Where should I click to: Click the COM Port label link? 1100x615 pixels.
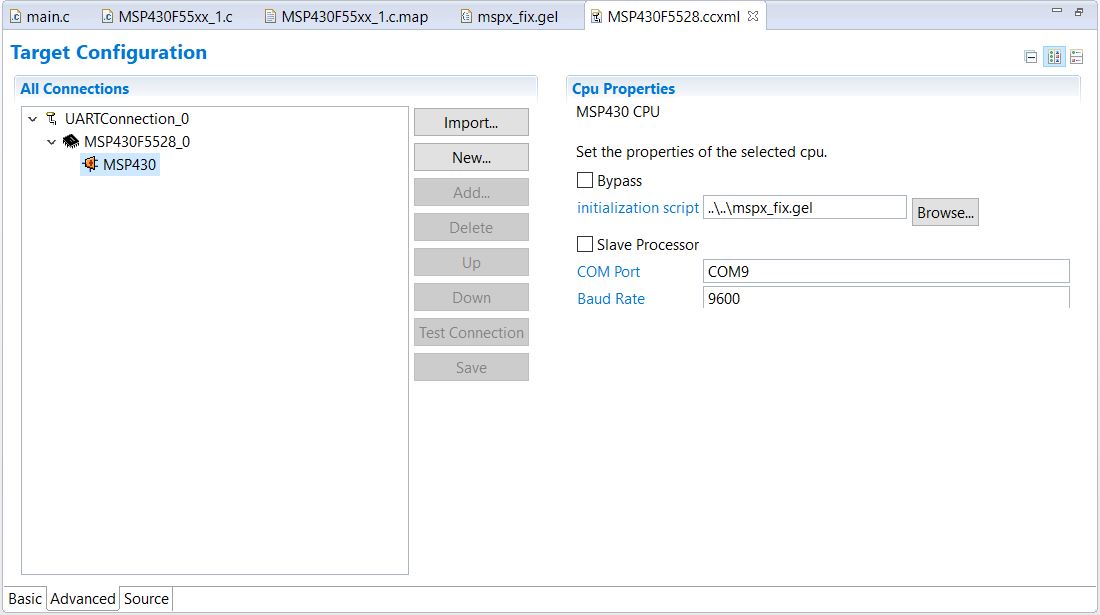(x=608, y=272)
